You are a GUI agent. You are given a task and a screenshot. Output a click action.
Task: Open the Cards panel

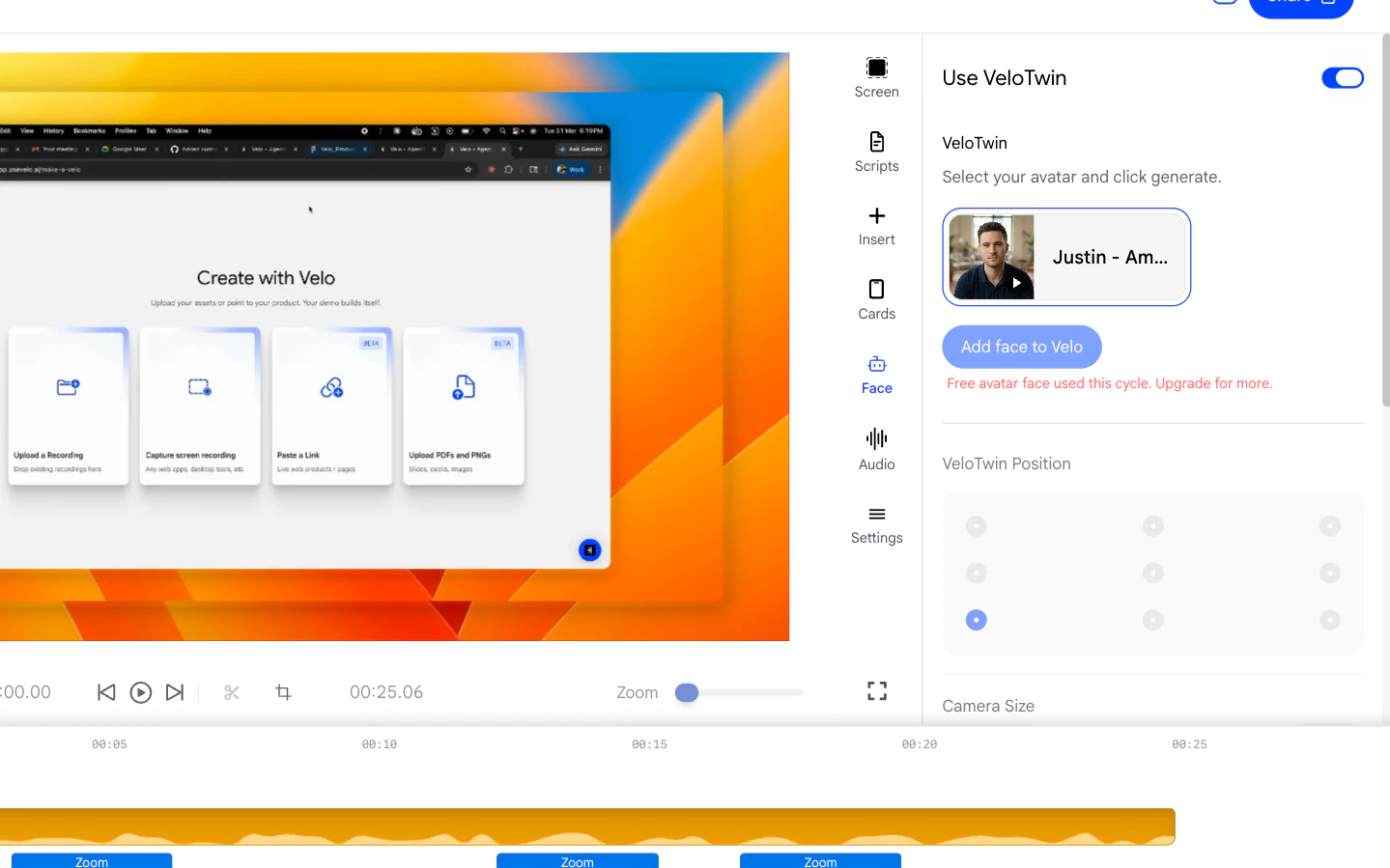tap(876, 299)
